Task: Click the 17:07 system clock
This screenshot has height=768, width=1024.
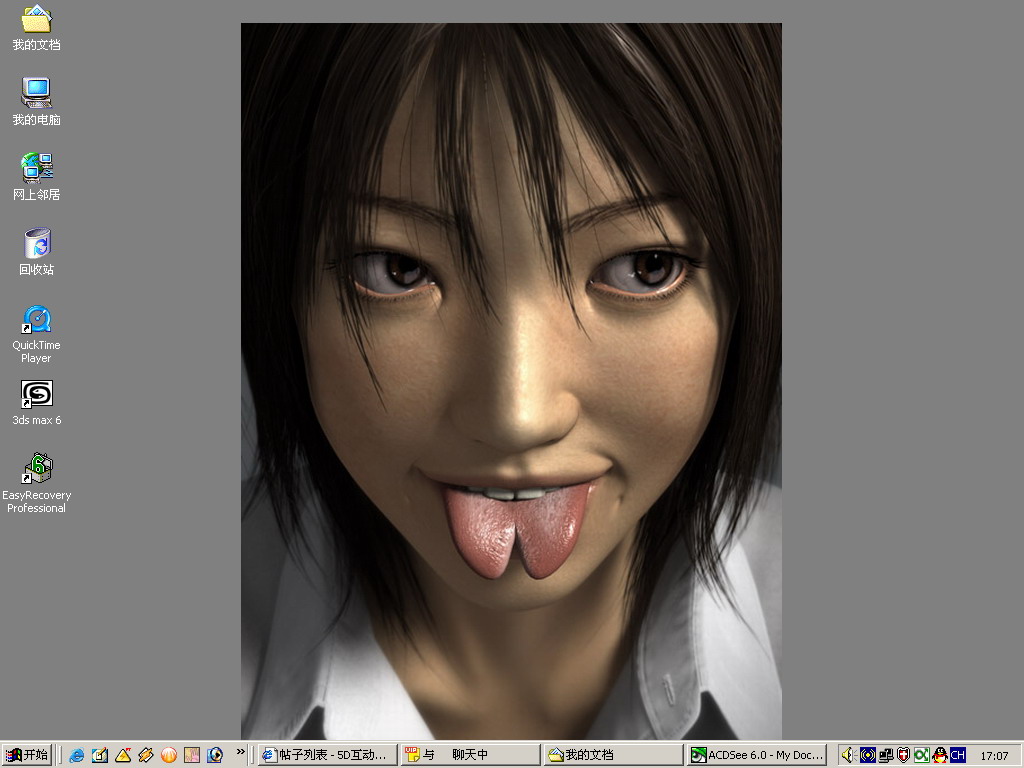Action: click(x=994, y=756)
